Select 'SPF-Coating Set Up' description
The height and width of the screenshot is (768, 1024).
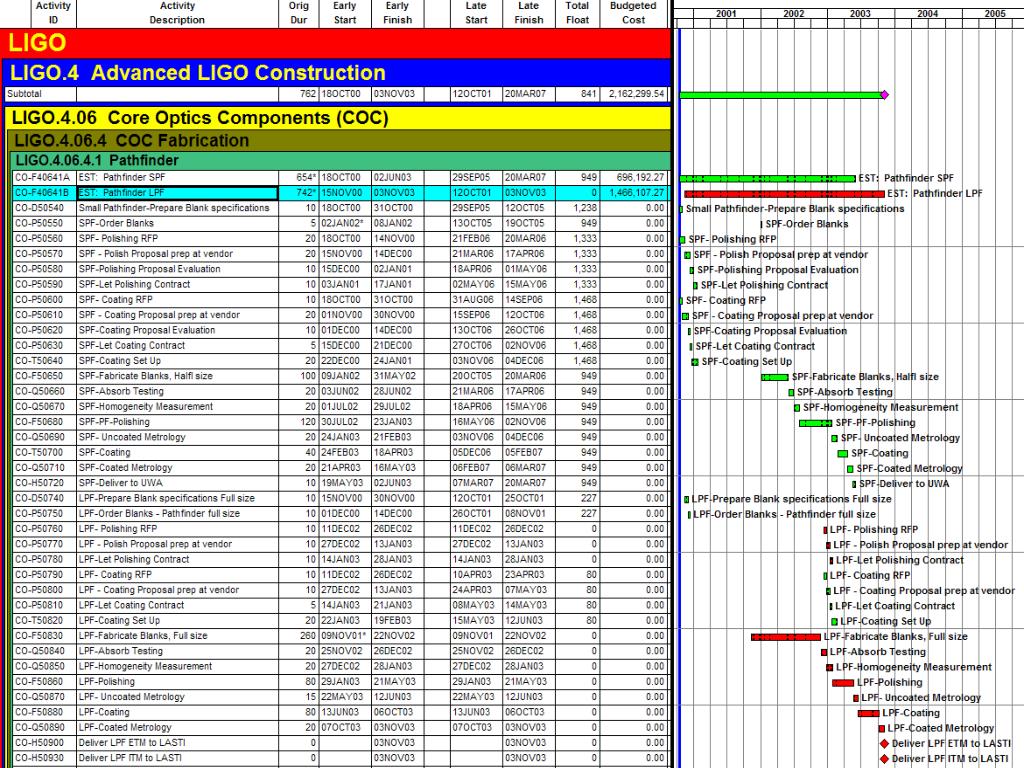click(120, 360)
